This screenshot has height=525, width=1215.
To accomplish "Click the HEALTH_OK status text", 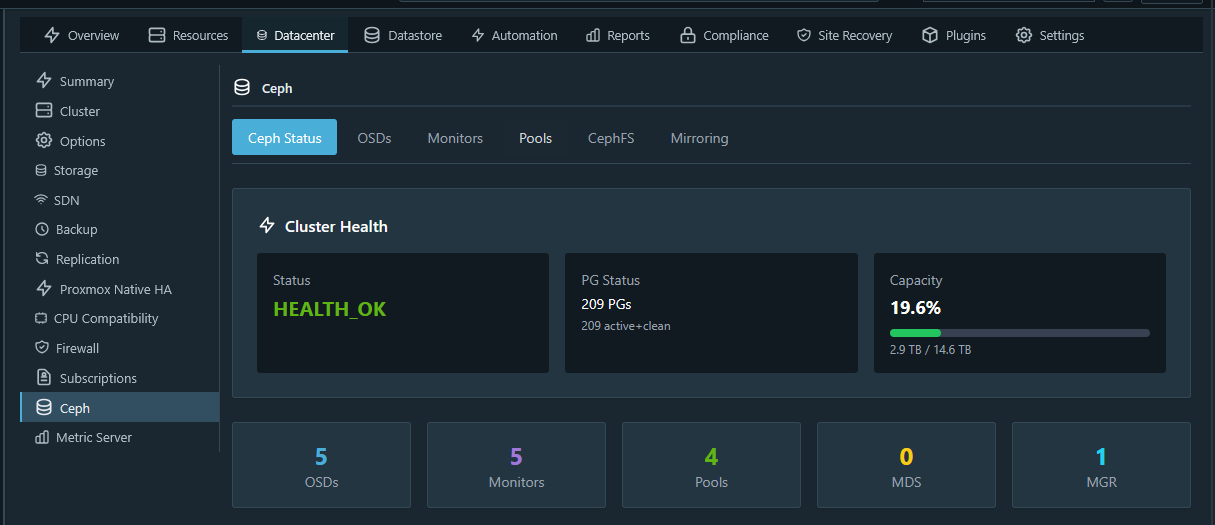I will coord(329,309).
